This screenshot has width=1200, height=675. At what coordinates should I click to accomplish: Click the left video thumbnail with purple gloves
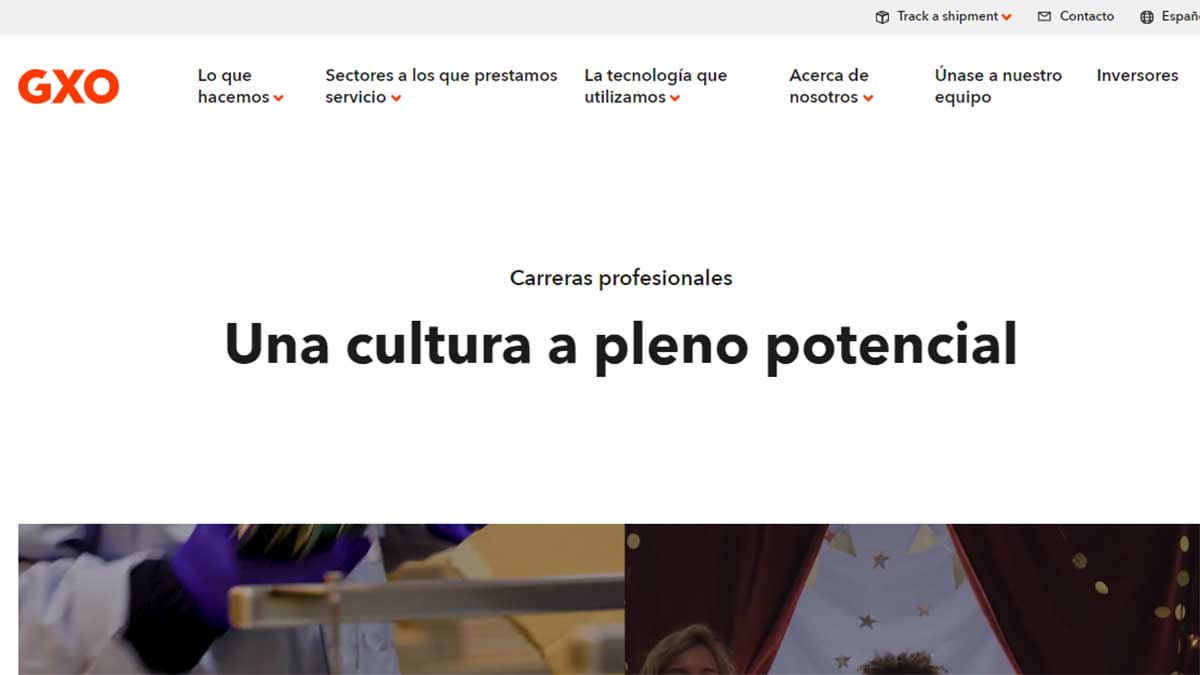click(x=320, y=599)
